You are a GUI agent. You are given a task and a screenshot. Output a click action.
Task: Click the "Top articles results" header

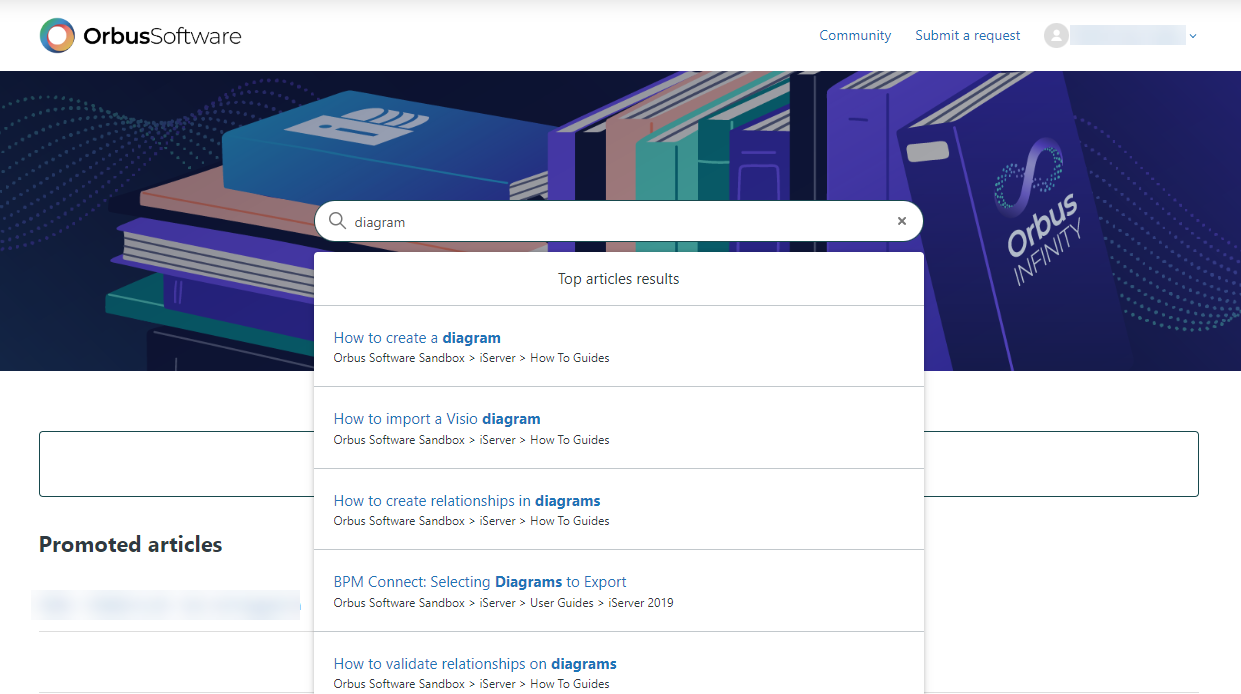(618, 279)
